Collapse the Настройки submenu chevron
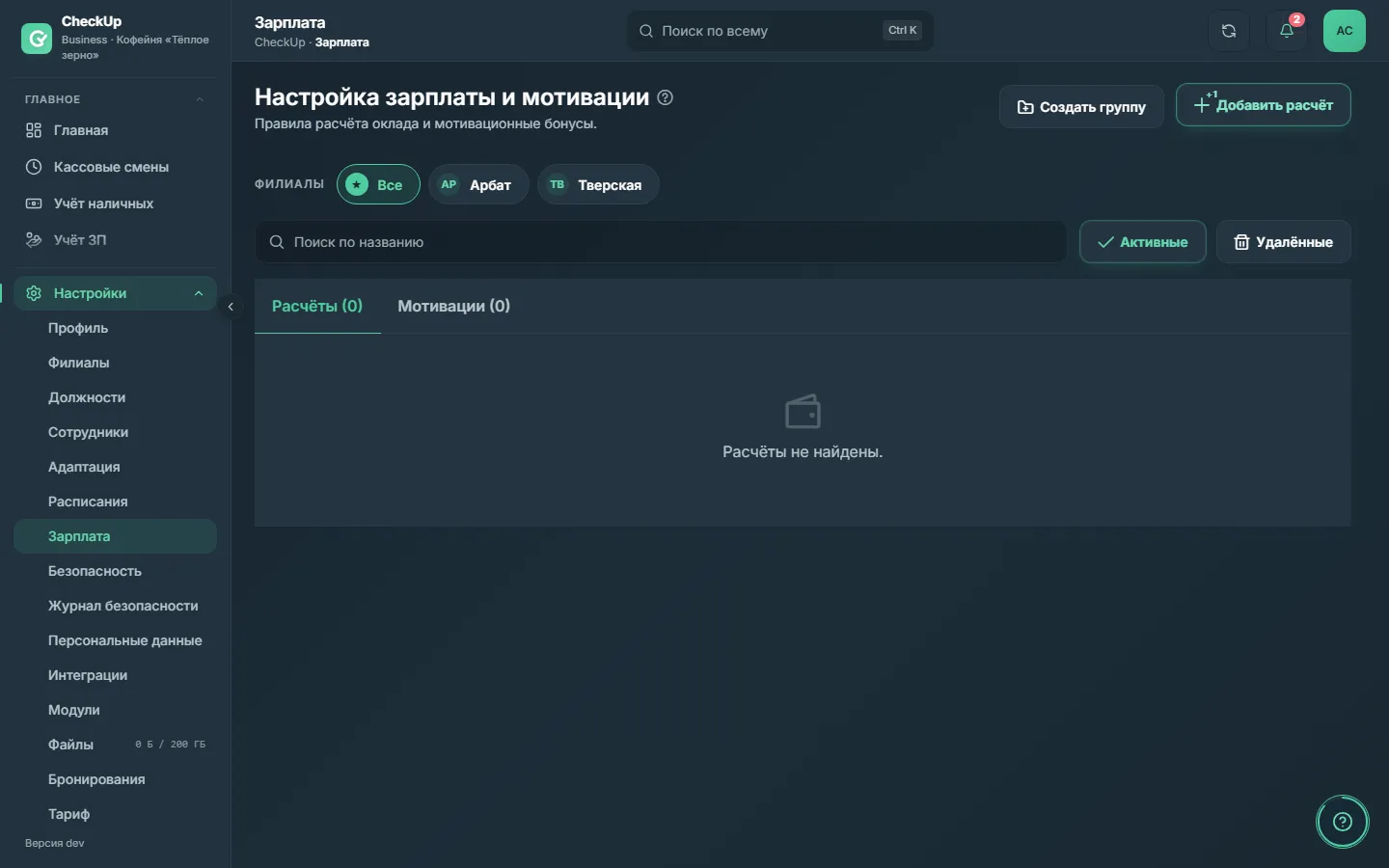This screenshot has height=868, width=1389. click(x=199, y=293)
